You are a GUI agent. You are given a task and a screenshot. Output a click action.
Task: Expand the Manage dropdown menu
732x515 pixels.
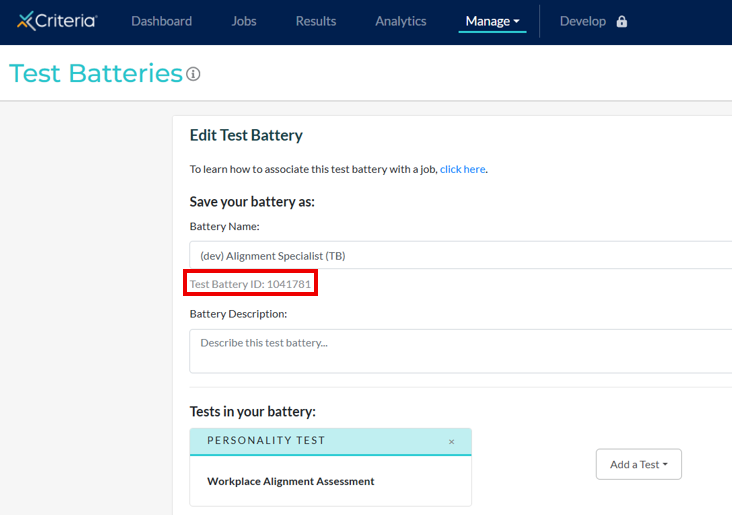[x=492, y=21]
